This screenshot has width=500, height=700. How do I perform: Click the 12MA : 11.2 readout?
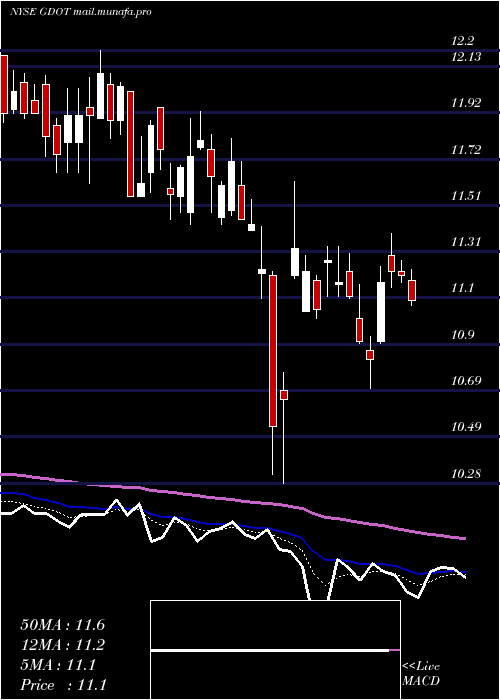click(62, 645)
